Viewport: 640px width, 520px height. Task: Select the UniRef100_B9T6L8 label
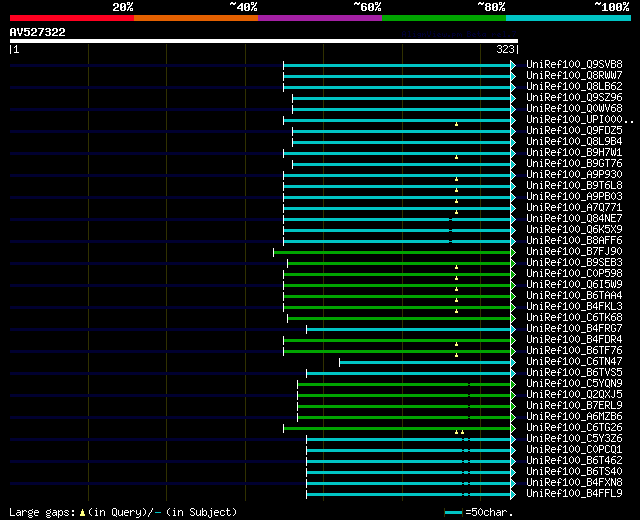point(574,186)
